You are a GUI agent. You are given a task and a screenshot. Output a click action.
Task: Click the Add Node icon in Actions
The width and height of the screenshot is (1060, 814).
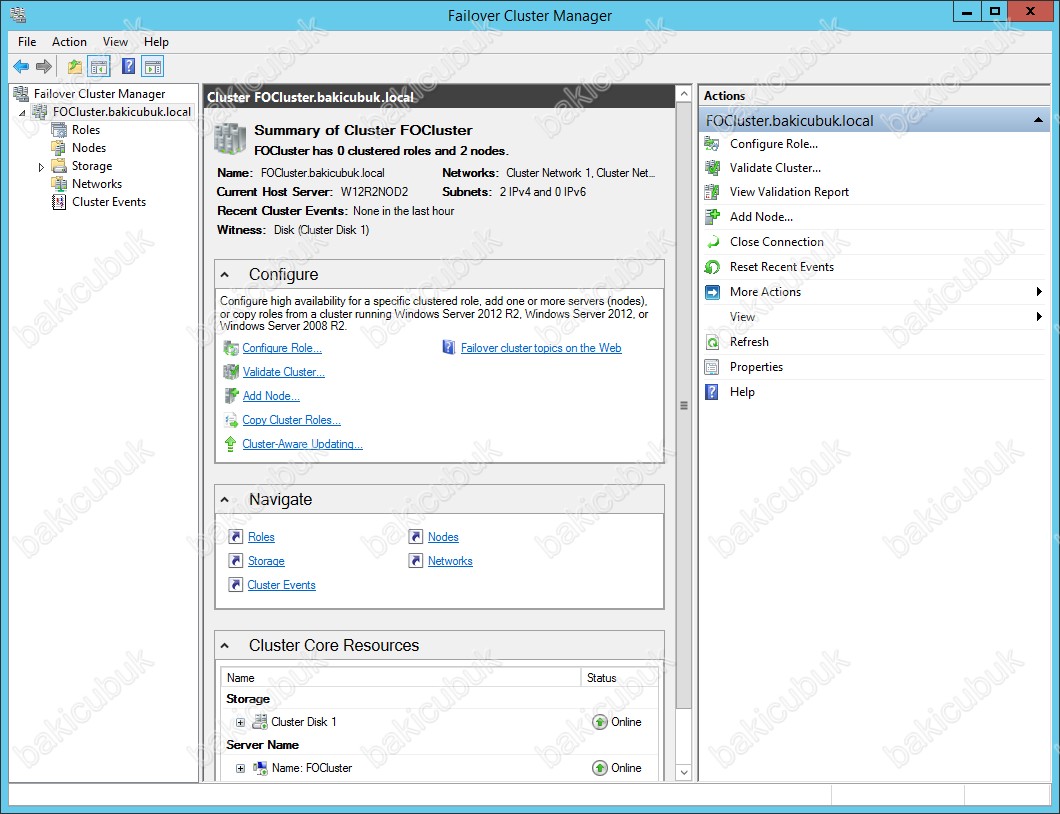[713, 217]
